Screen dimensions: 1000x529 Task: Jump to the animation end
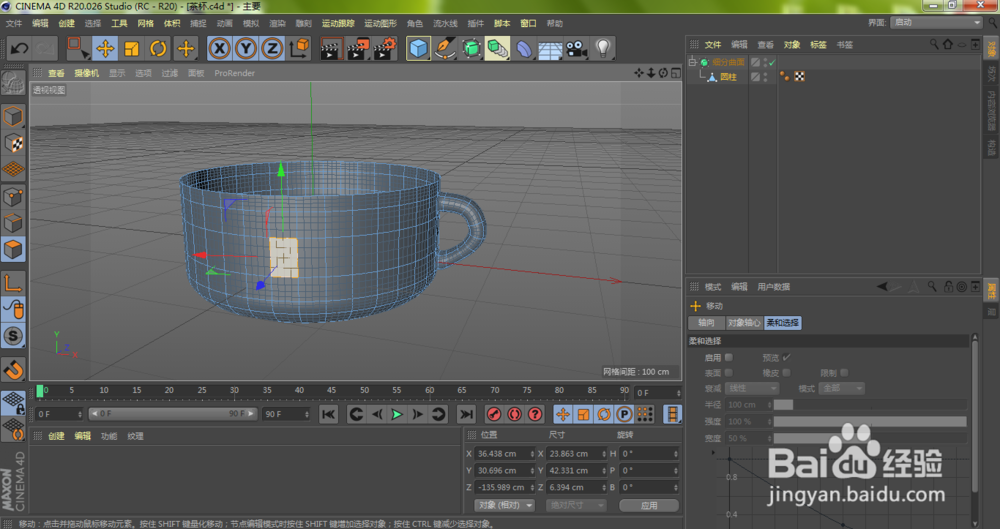[x=466, y=414]
